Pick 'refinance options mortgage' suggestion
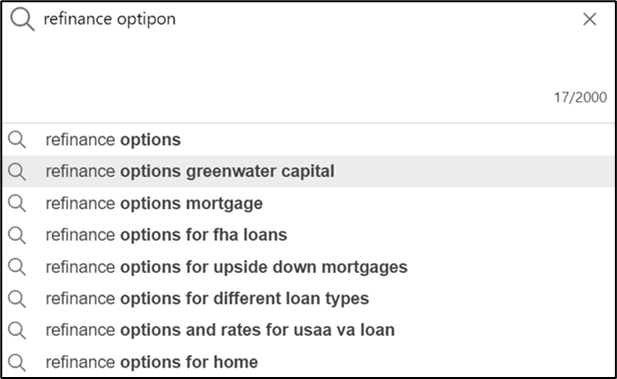The width and height of the screenshot is (617, 379). click(x=308, y=203)
